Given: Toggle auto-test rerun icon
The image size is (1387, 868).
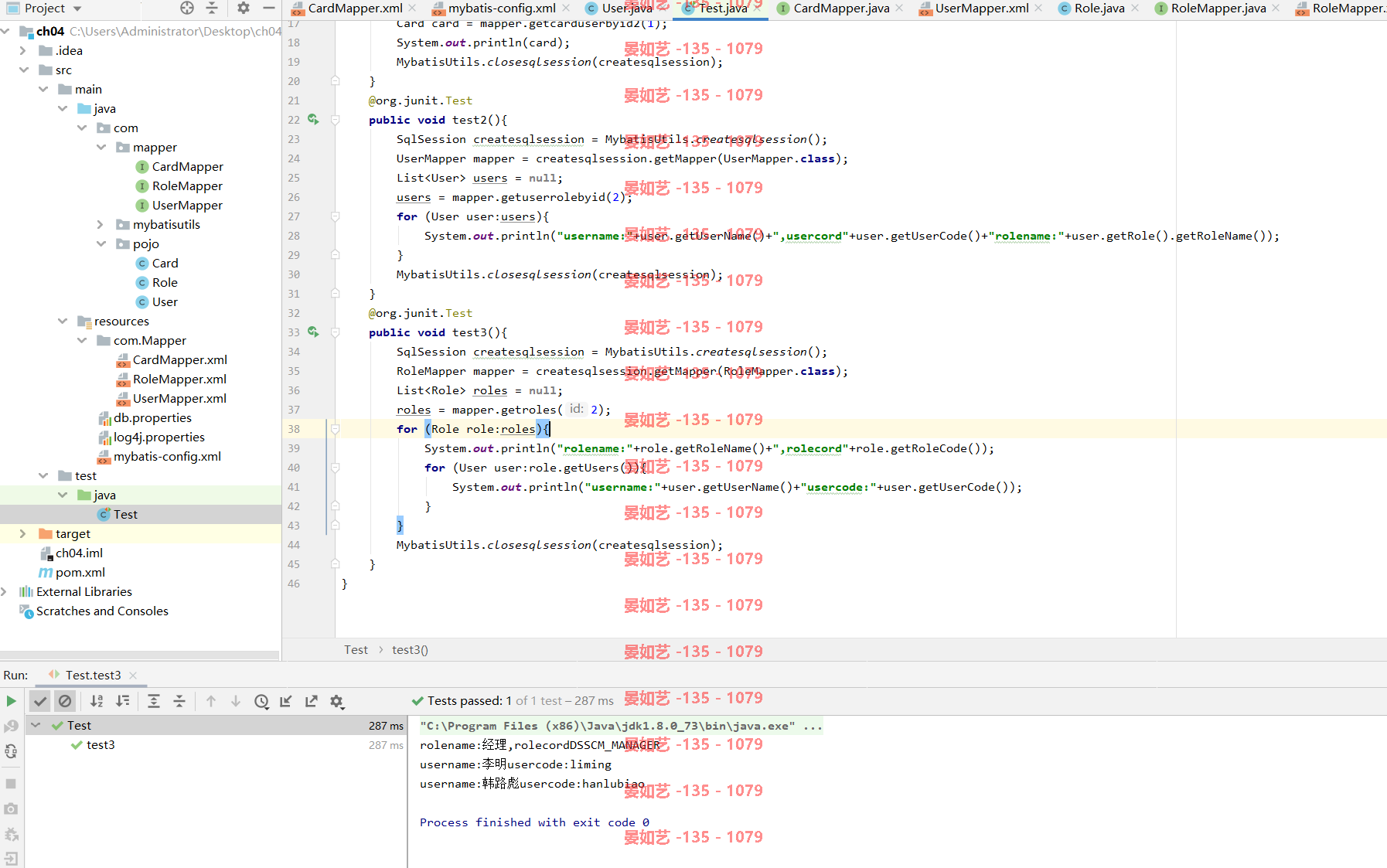Looking at the screenshot, I should pyautogui.click(x=11, y=751).
